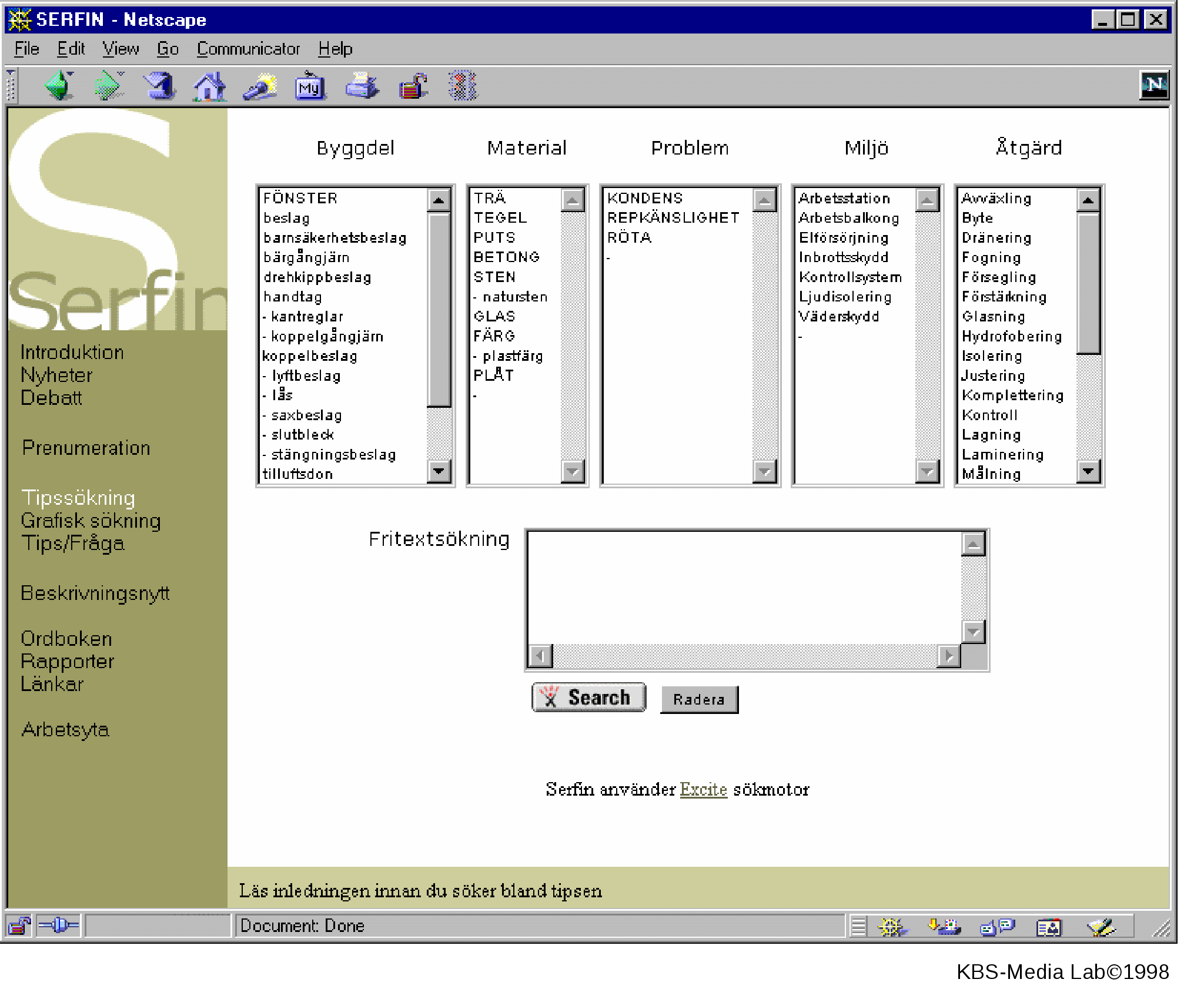The width and height of the screenshot is (1204, 1006).
Task: Click the Stop traffic light icon
Action: click(463, 86)
